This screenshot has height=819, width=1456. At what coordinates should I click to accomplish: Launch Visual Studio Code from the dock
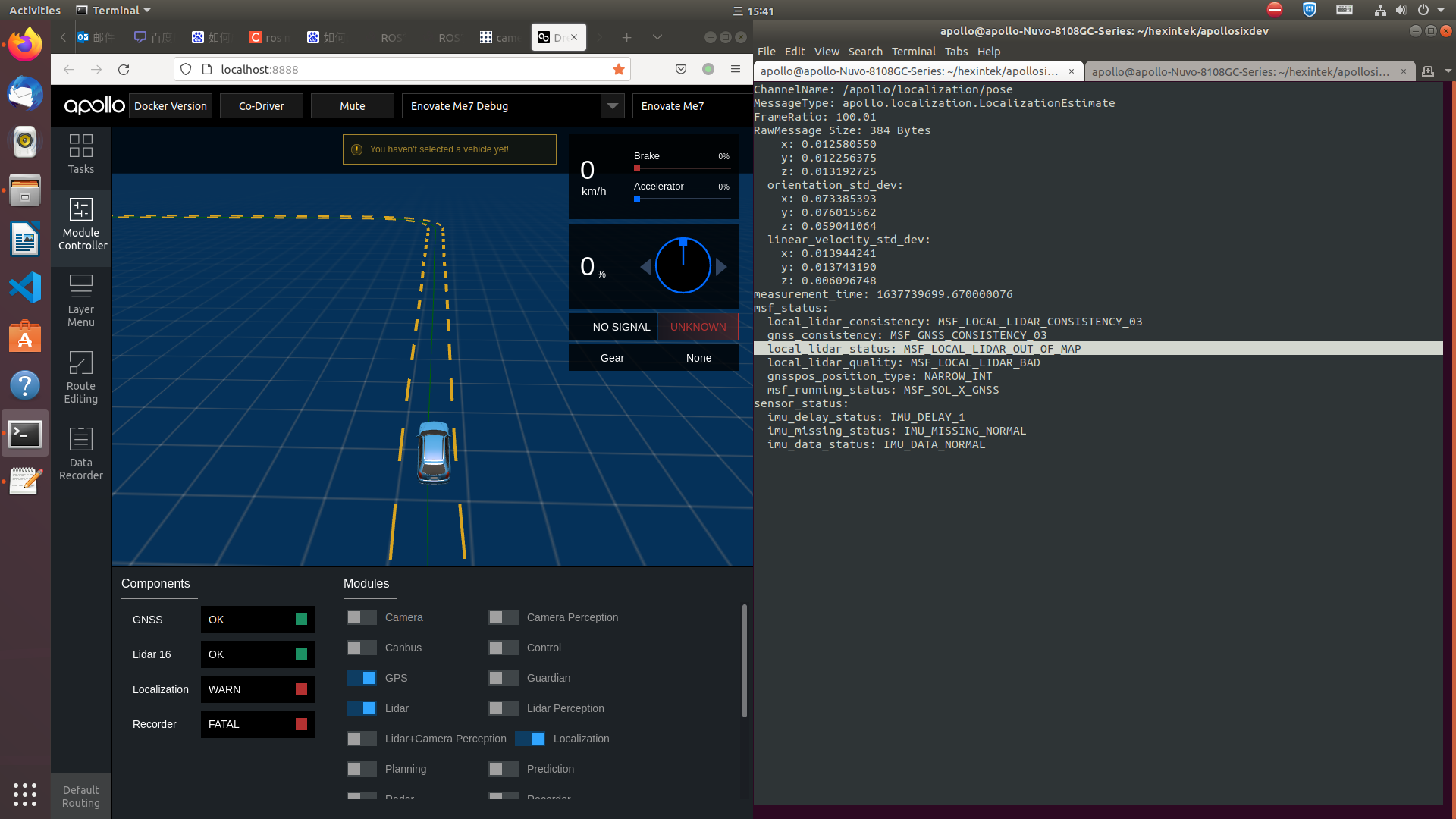click(25, 287)
